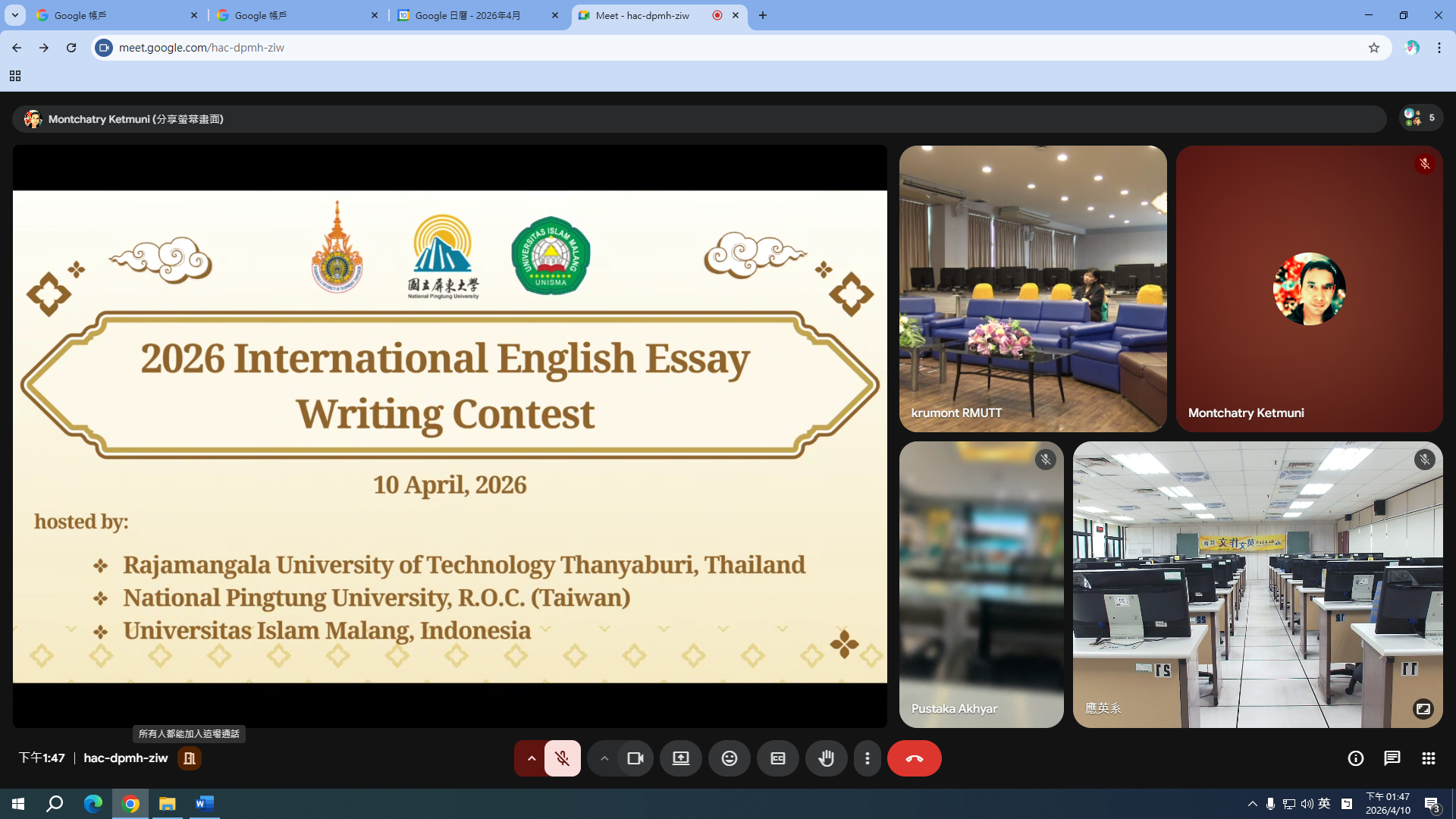Toggle closed captions
The width and height of the screenshot is (1456, 819).
click(x=777, y=758)
